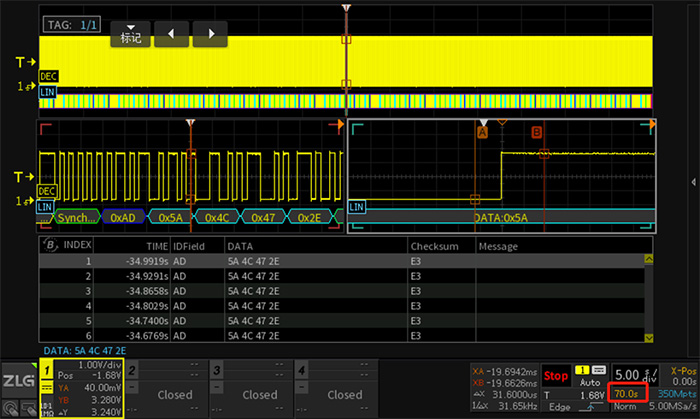Click the DEC label in overview waveform
This screenshot has width=700, height=419.
(47, 75)
